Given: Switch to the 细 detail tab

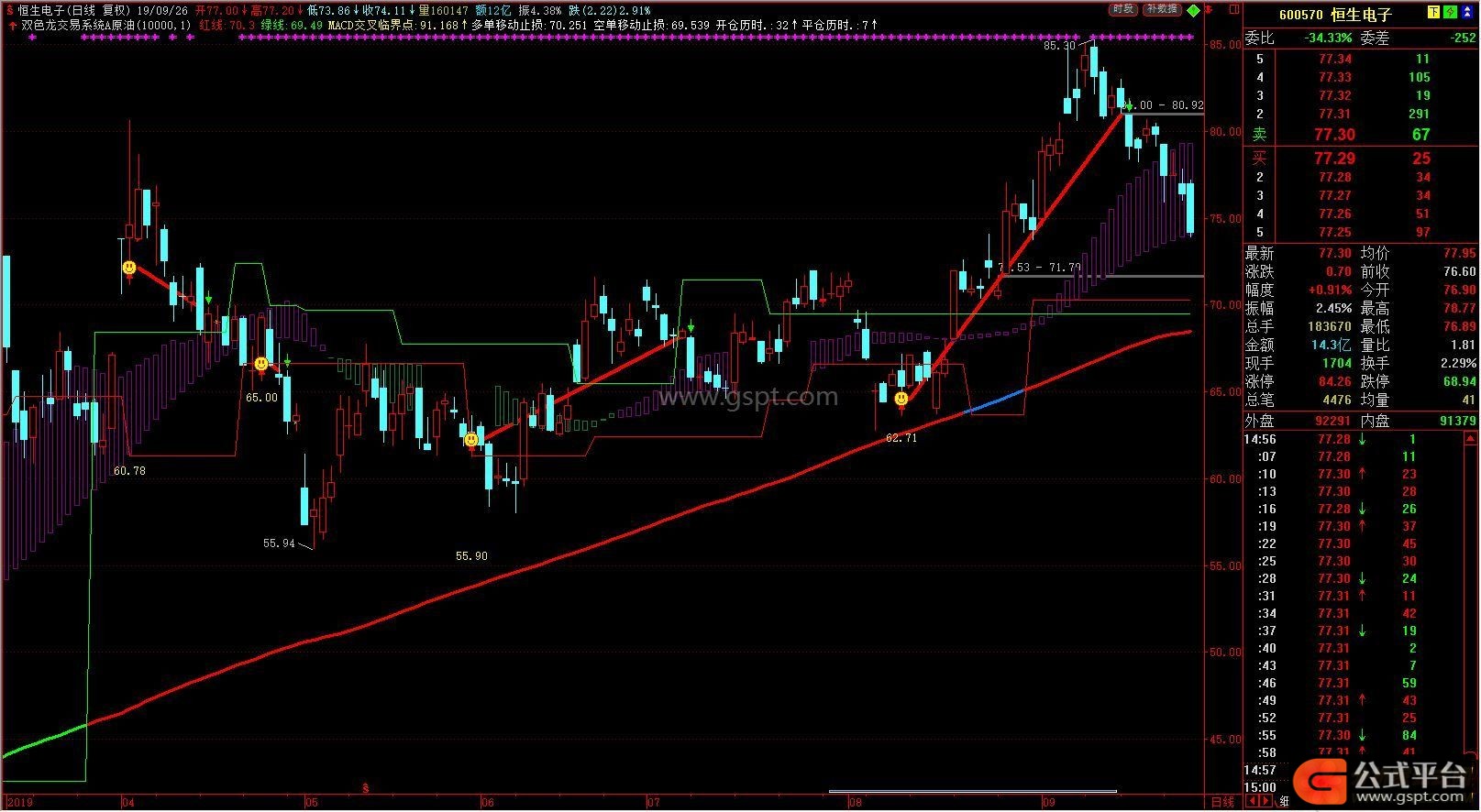Looking at the screenshot, I should [x=1285, y=802].
